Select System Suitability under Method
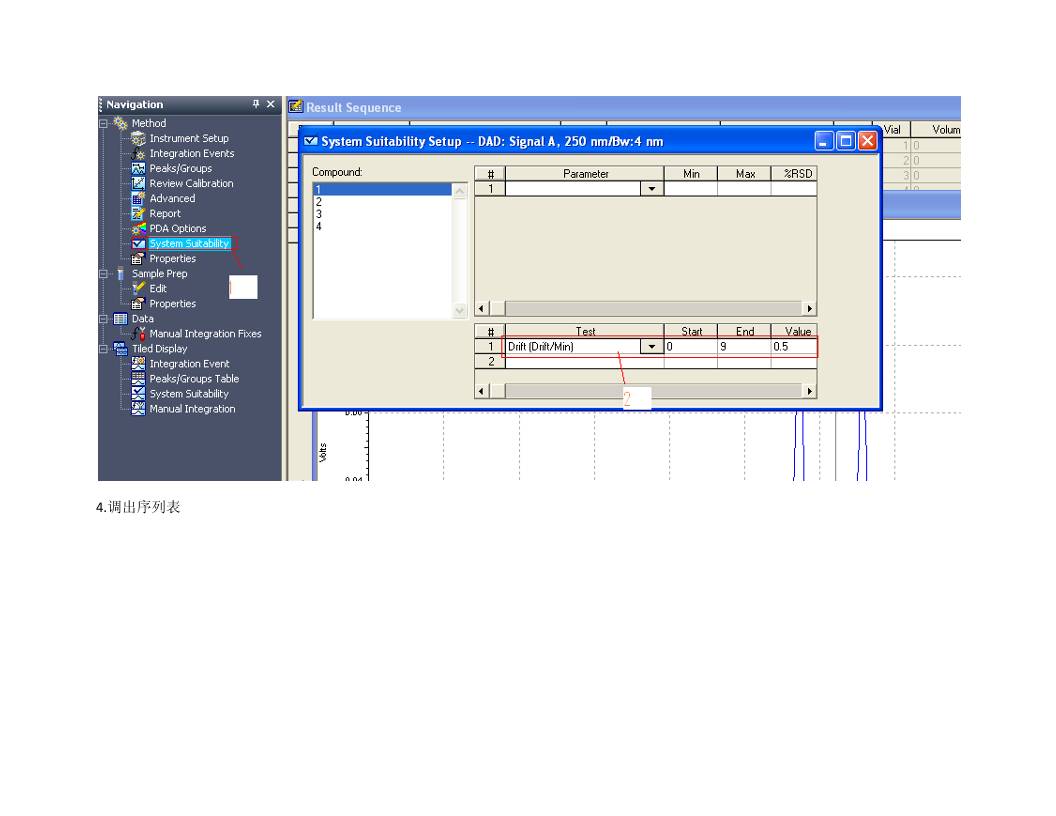Image resolution: width=1056 pixels, height=816 pixels. coord(189,244)
